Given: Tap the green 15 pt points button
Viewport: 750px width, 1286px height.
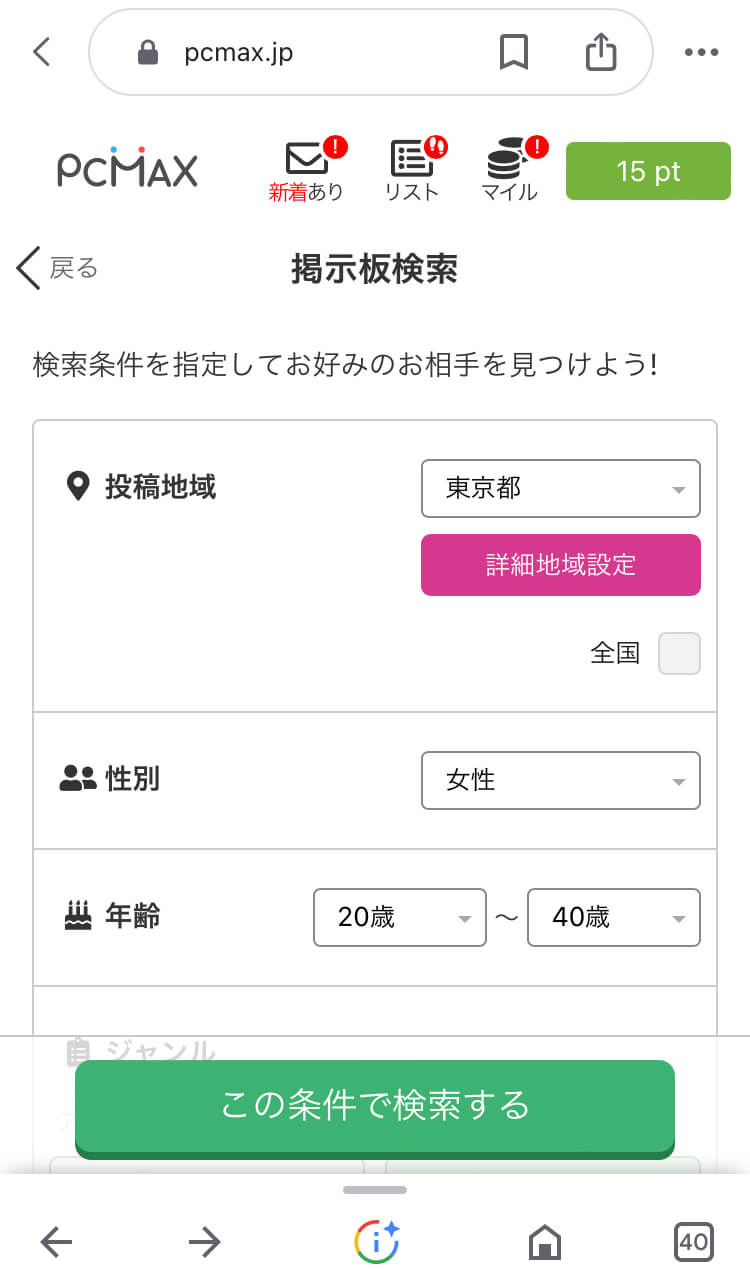Looking at the screenshot, I should coord(648,171).
